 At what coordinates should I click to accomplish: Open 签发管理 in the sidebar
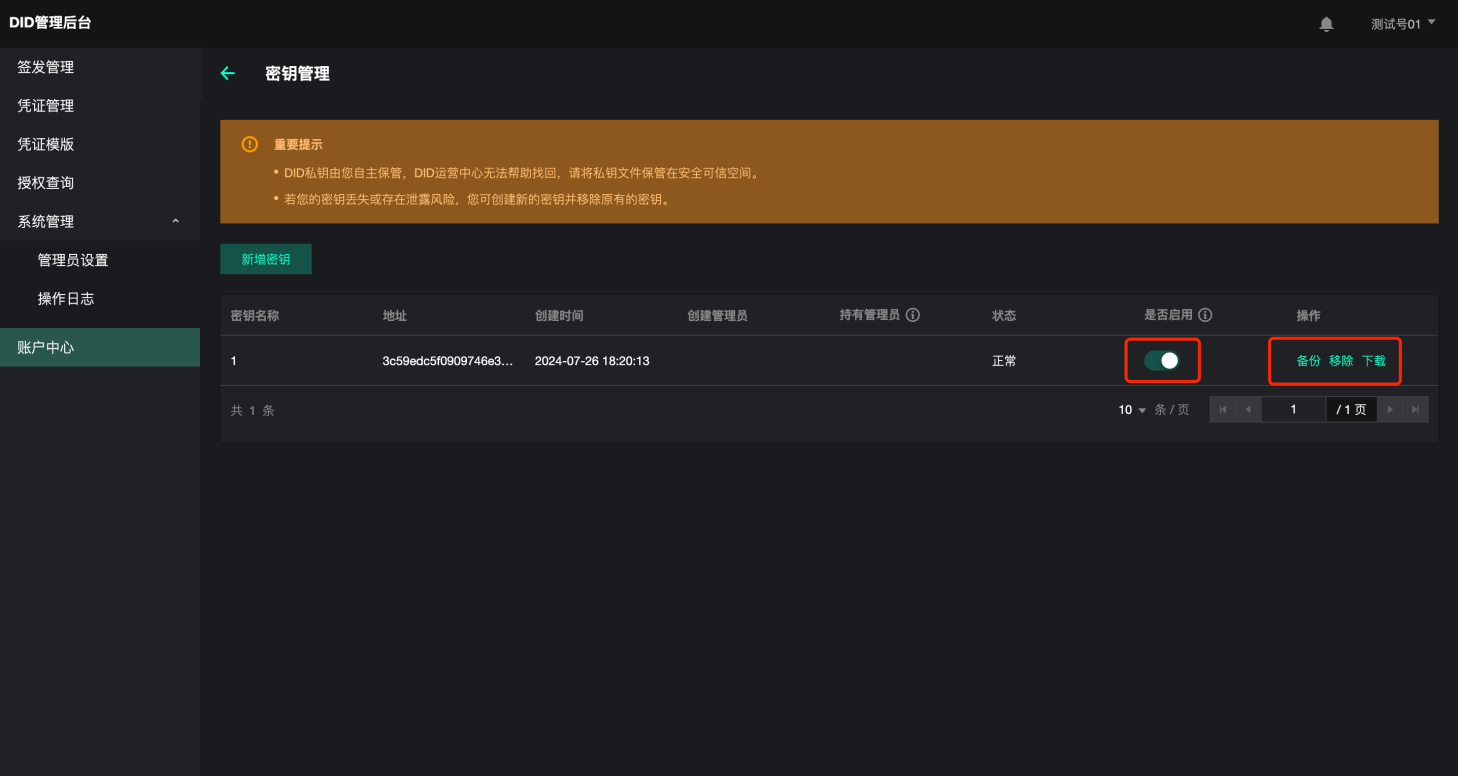point(46,67)
